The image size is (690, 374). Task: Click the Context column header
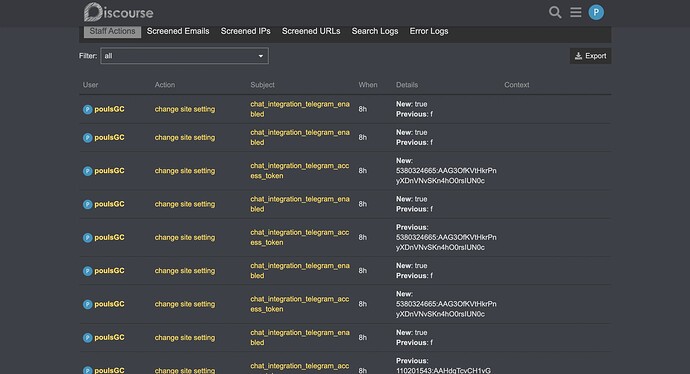point(517,85)
